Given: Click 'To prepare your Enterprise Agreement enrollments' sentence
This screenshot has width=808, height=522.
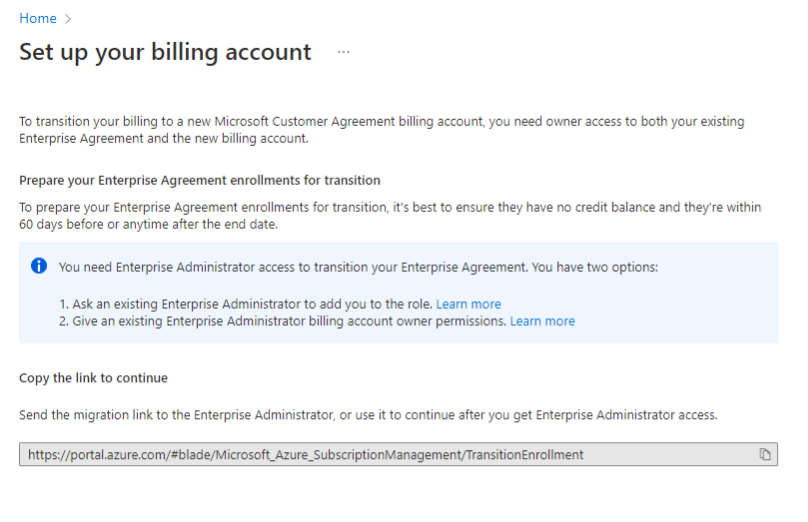Looking at the screenshot, I should (390, 207).
